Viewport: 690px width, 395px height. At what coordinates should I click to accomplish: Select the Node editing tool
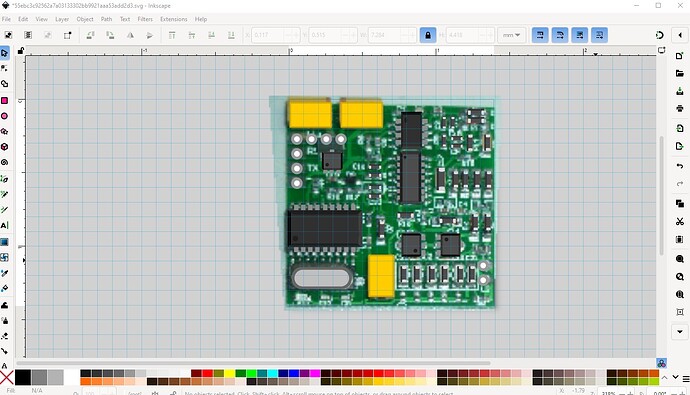pyautogui.click(x=5, y=69)
